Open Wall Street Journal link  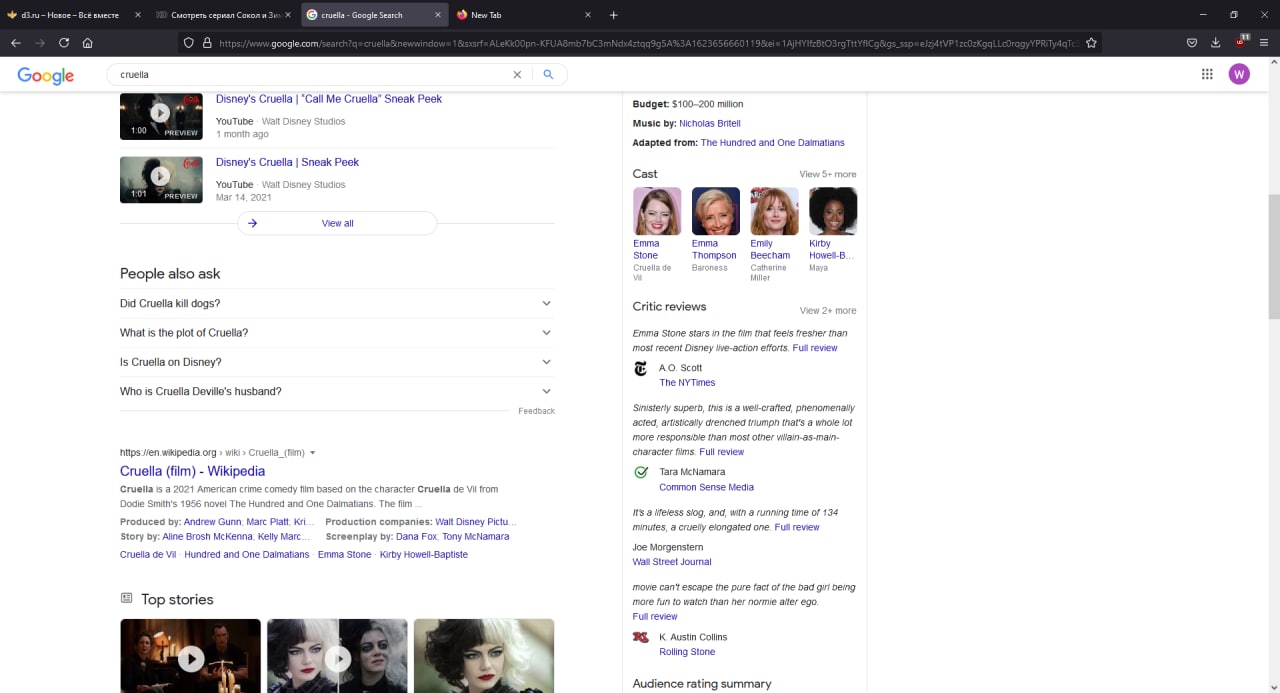[672, 562]
